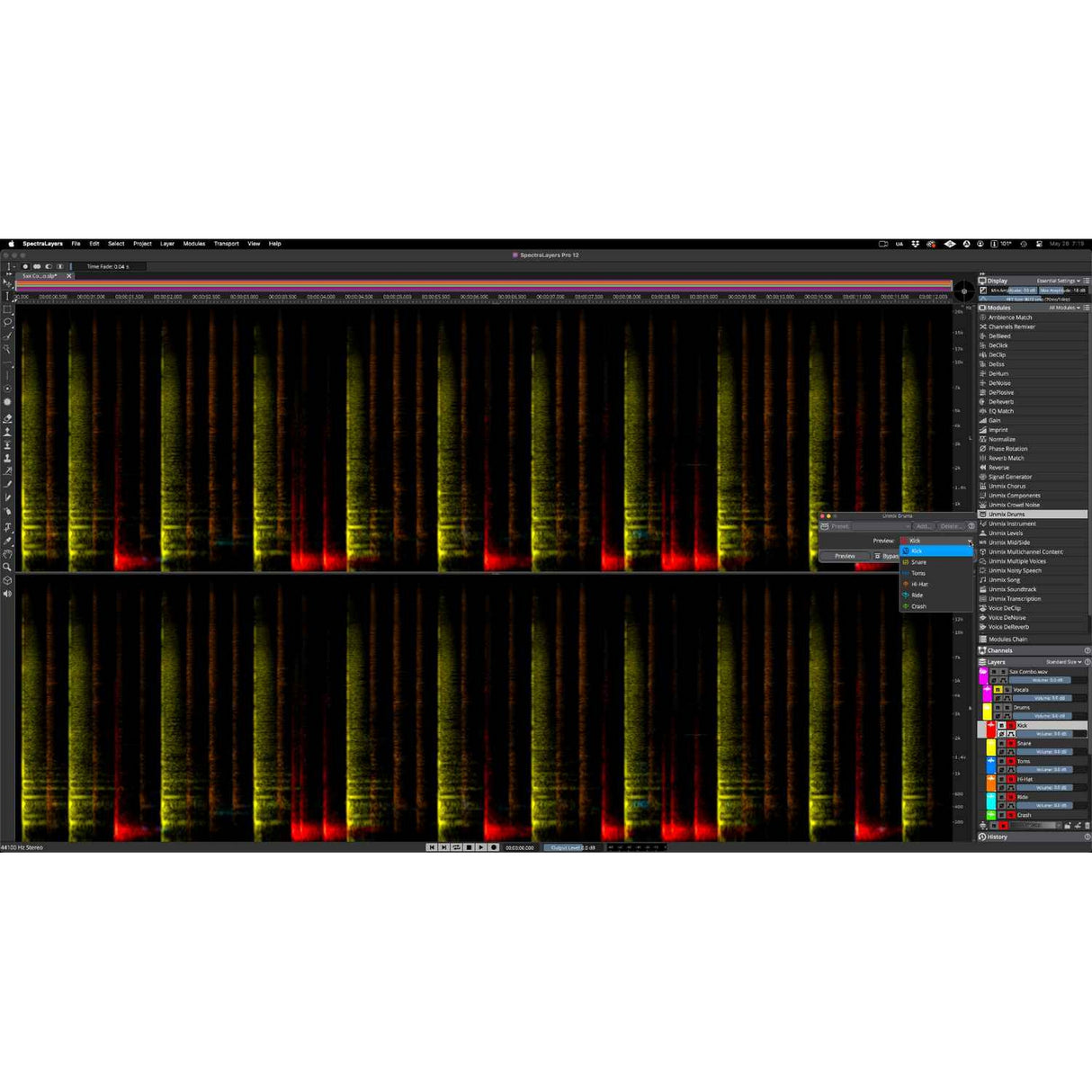1092x1092 pixels.
Task: Select the Zoom tool in the toolbar
Action: click(7, 565)
